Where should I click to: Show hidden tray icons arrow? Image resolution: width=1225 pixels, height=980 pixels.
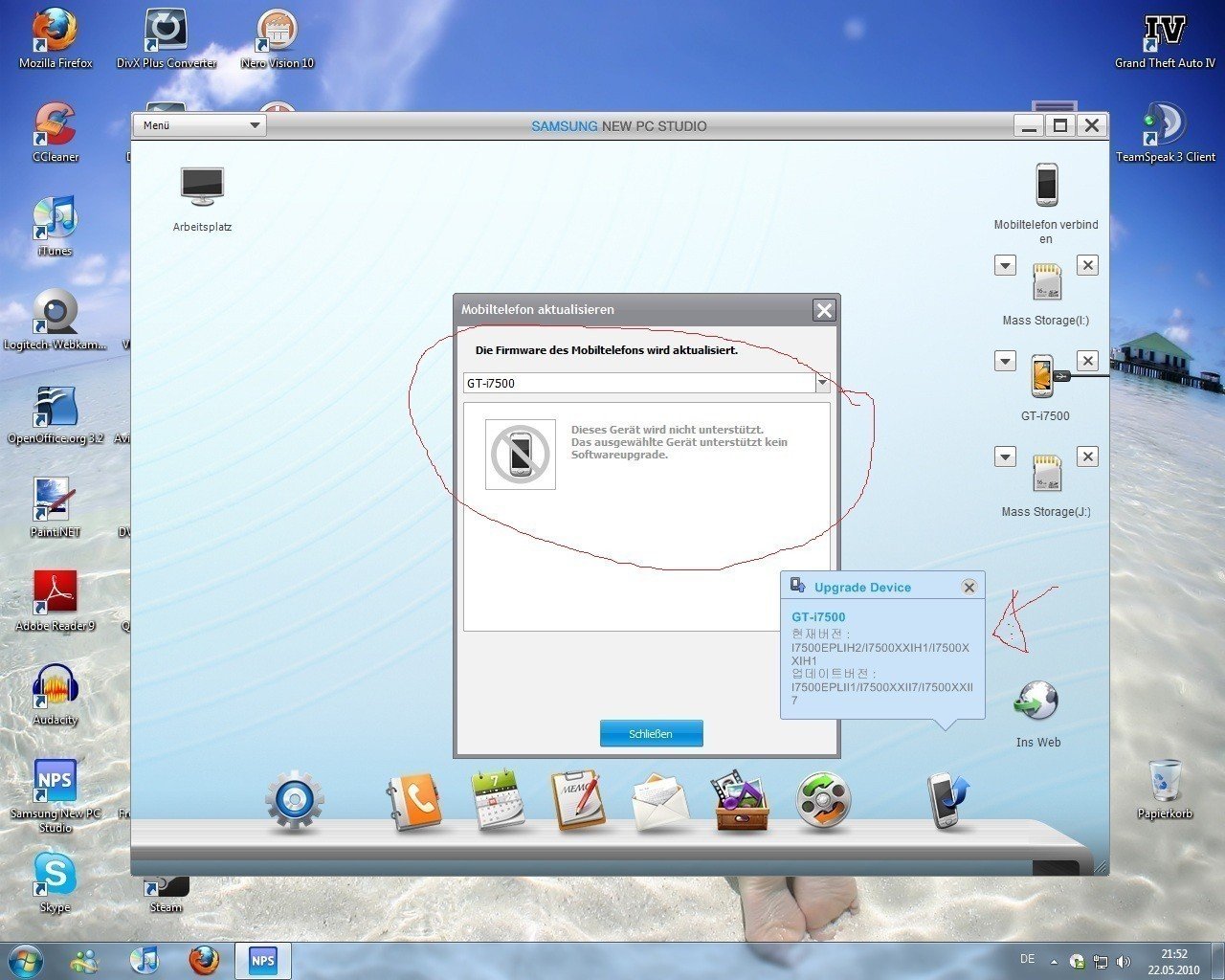(x=1054, y=961)
